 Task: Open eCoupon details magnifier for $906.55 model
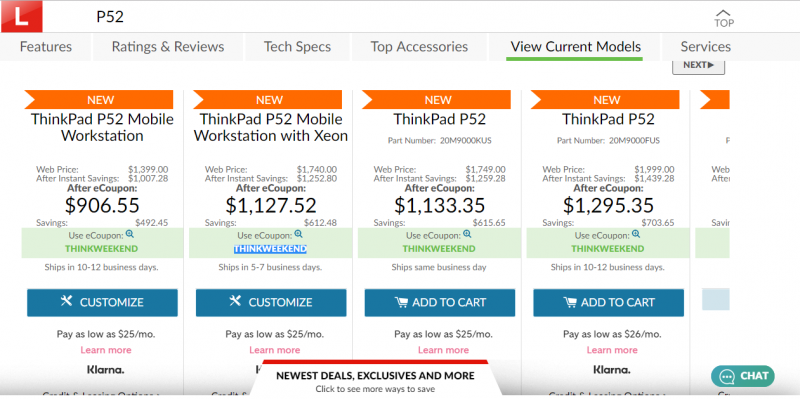click(130, 234)
